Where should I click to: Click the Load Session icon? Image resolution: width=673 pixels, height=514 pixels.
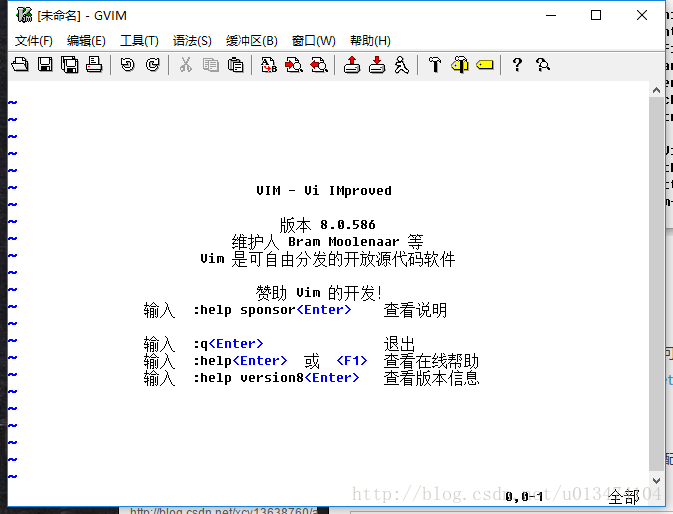pos(352,65)
